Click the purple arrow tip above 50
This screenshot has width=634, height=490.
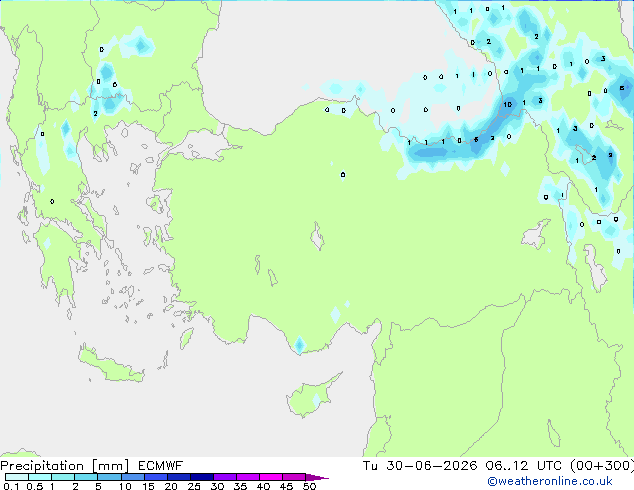[317, 477]
